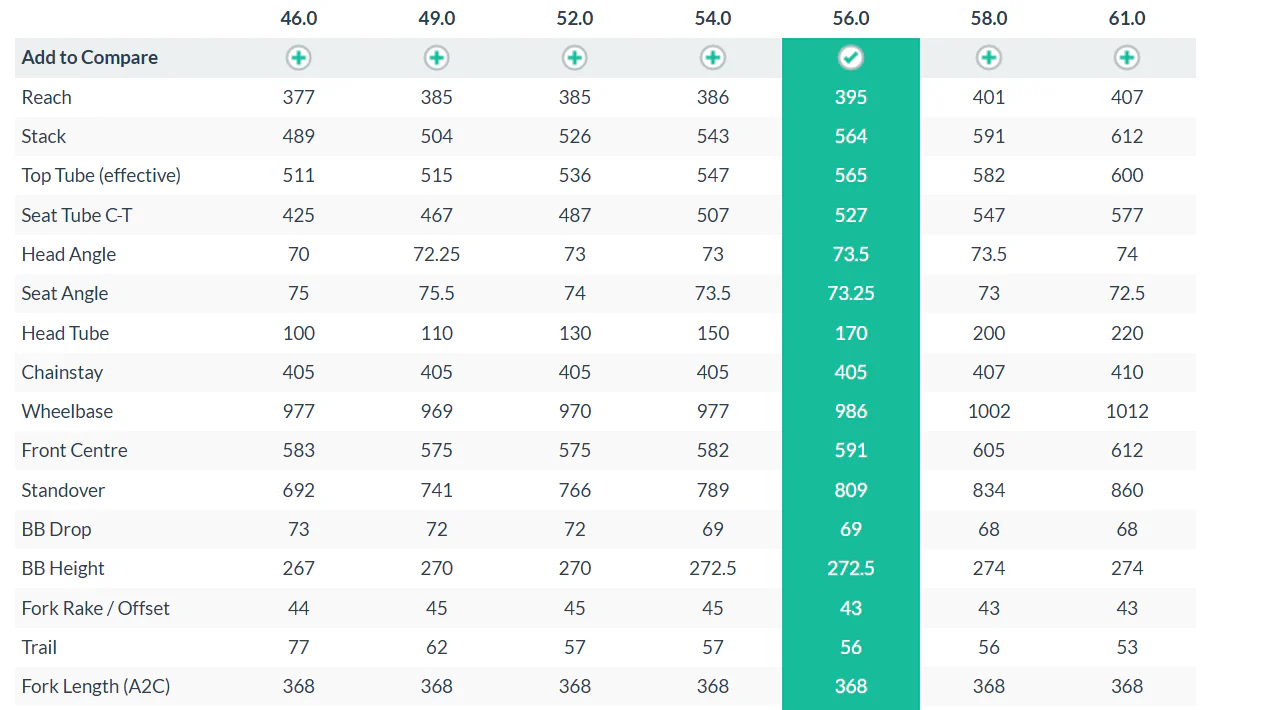Image resolution: width=1263 pixels, height=710 pixels.
Task: Add size 46.0 to compare
Action: [299, 58]
